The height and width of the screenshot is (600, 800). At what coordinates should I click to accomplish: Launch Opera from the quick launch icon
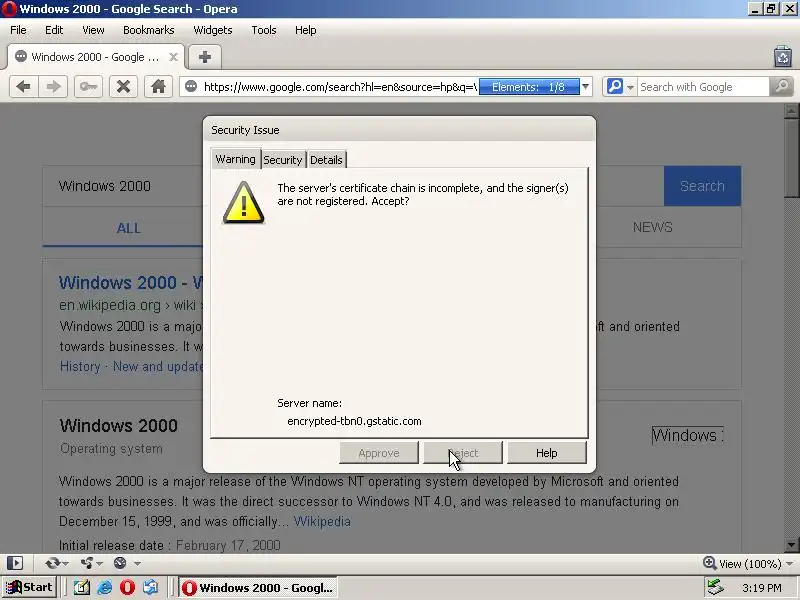tap(128, 588)
